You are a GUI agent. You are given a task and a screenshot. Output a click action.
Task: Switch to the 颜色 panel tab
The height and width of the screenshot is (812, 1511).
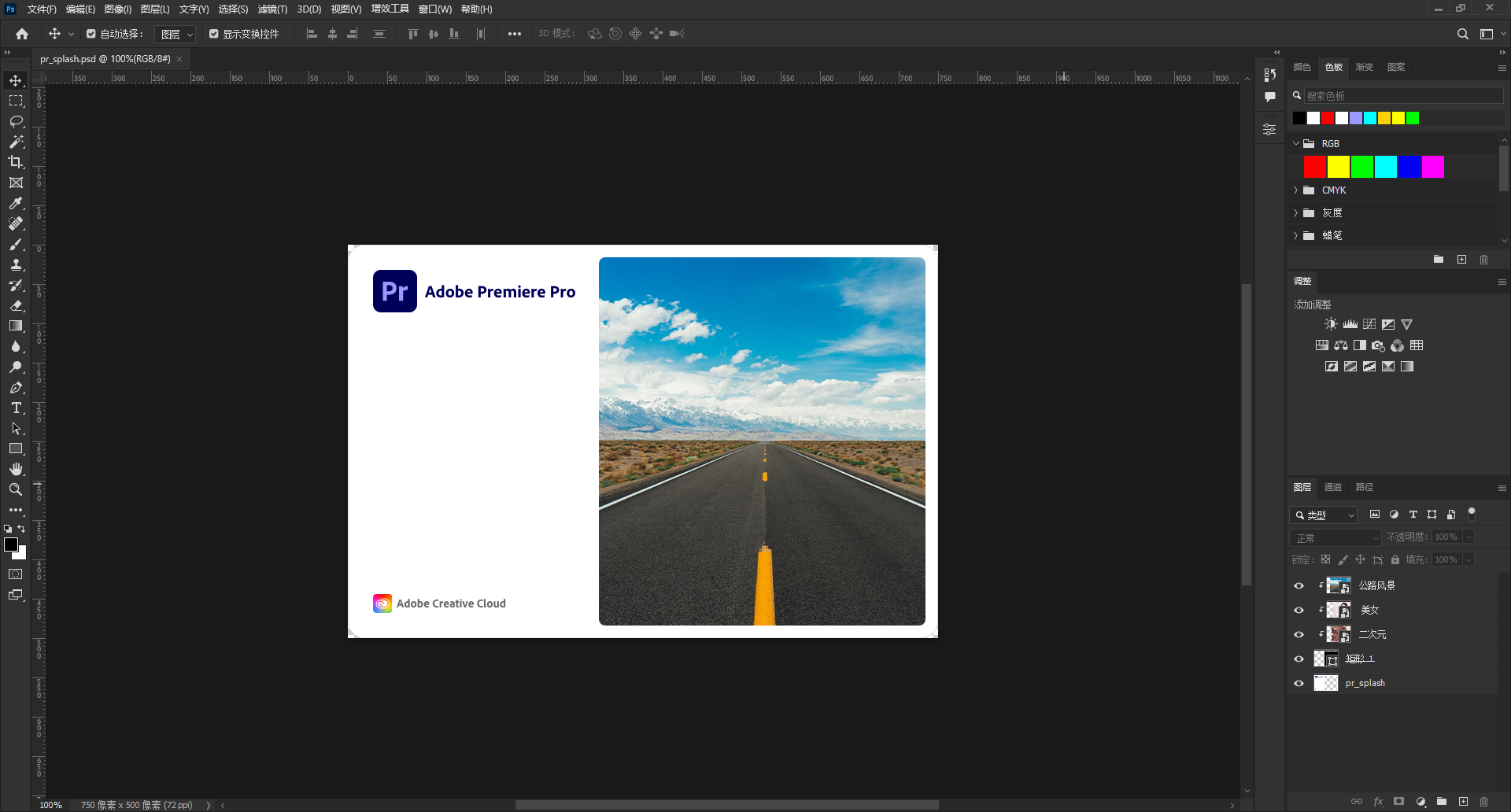(1302, 67)
